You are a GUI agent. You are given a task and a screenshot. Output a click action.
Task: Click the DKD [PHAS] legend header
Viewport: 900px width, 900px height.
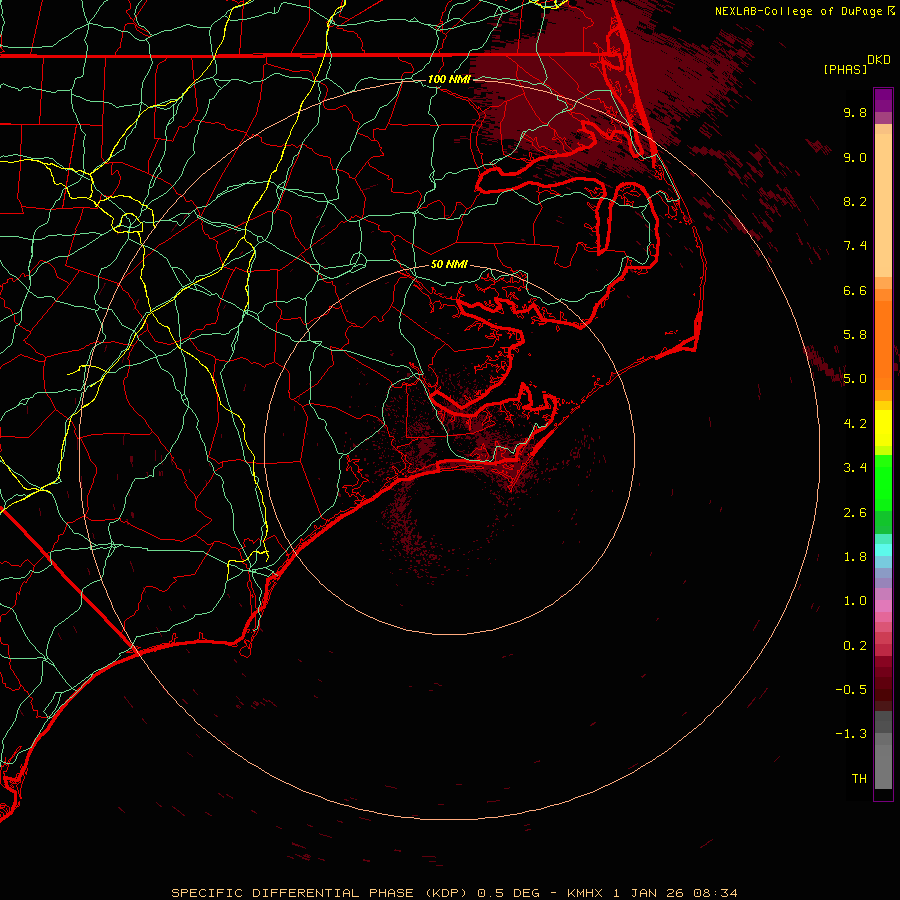pyautogui.click(x=856, y=64)
